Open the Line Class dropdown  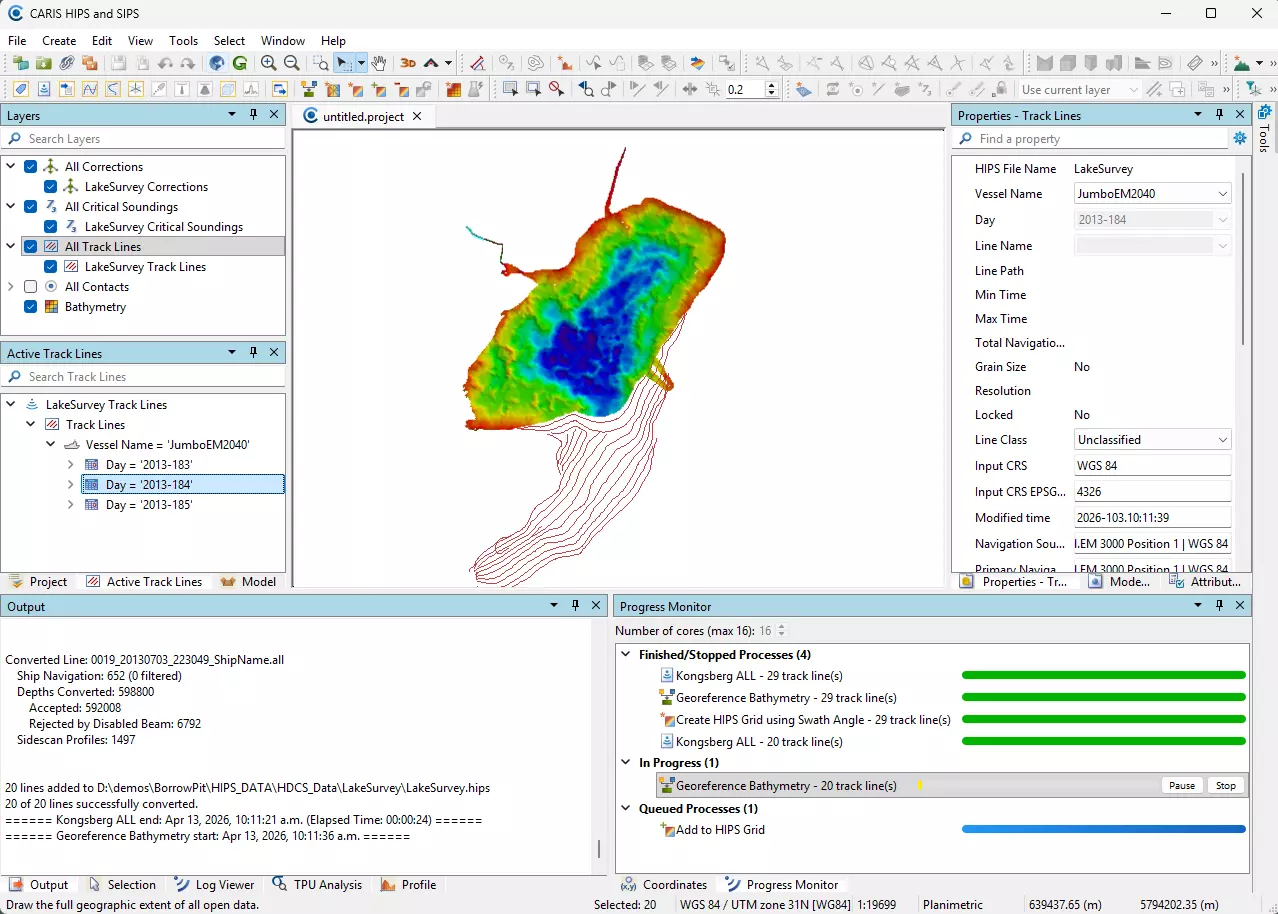pyautogui.click(x=1223, y=440)
